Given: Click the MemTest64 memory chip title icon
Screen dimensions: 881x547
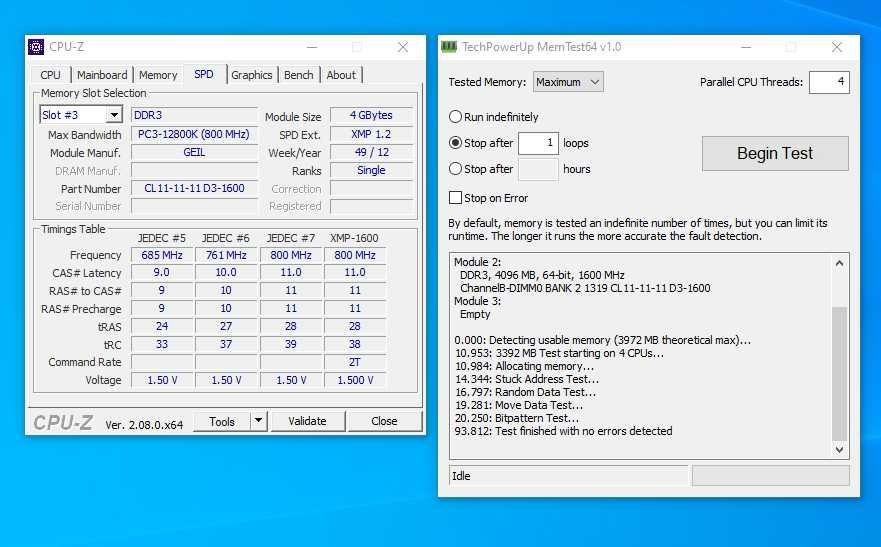Looking at the screenshot, I should click(449, 47).
